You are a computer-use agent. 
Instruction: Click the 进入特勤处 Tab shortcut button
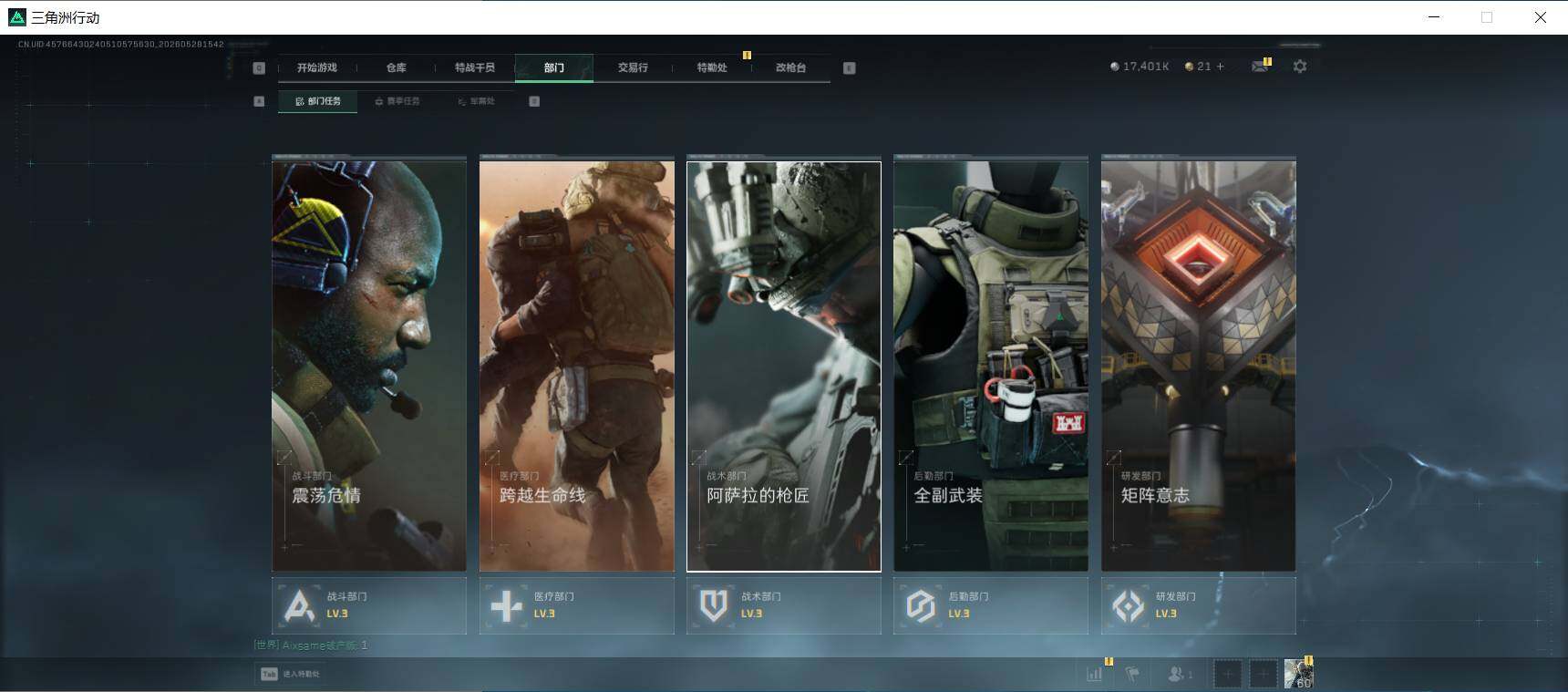pyautogui.click(x=291, y=674)
